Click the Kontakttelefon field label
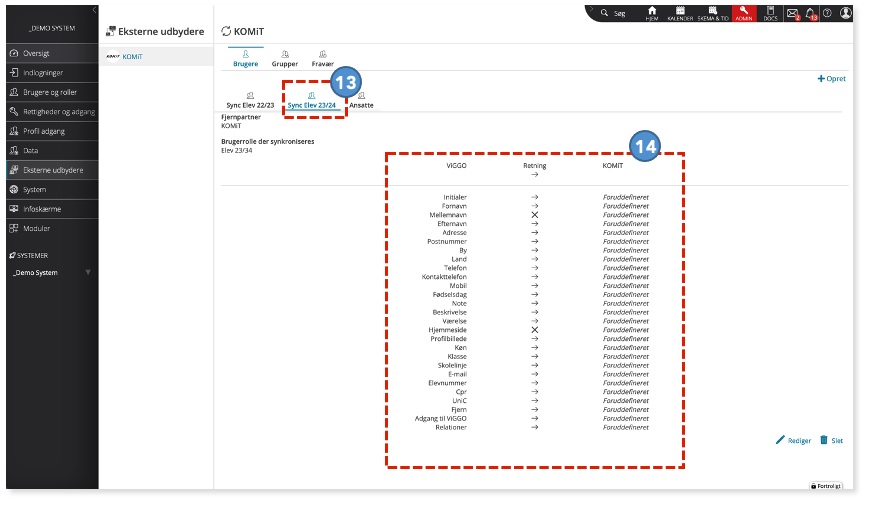 444,277
